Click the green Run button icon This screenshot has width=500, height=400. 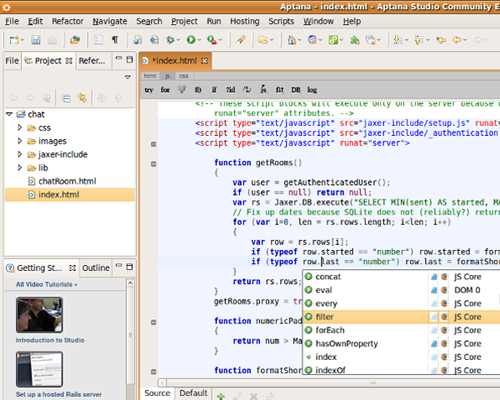[191, 40]
